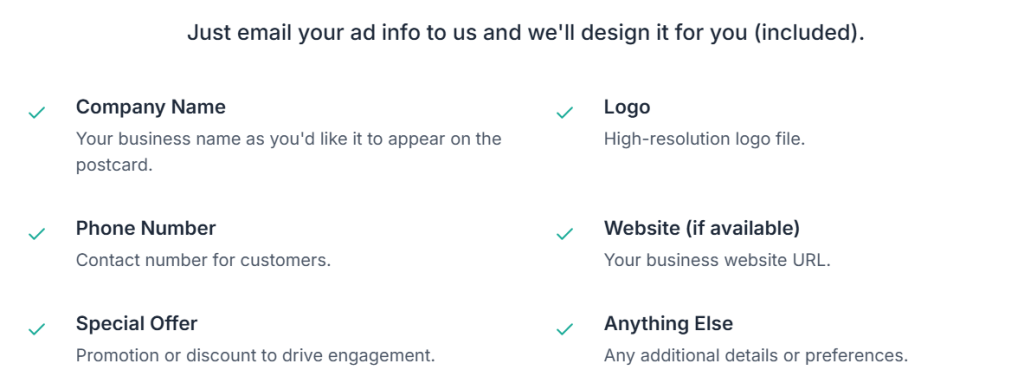Click the 'Your business name as you'd like' description
The image size is (1024, 383).
coord(289,152)
